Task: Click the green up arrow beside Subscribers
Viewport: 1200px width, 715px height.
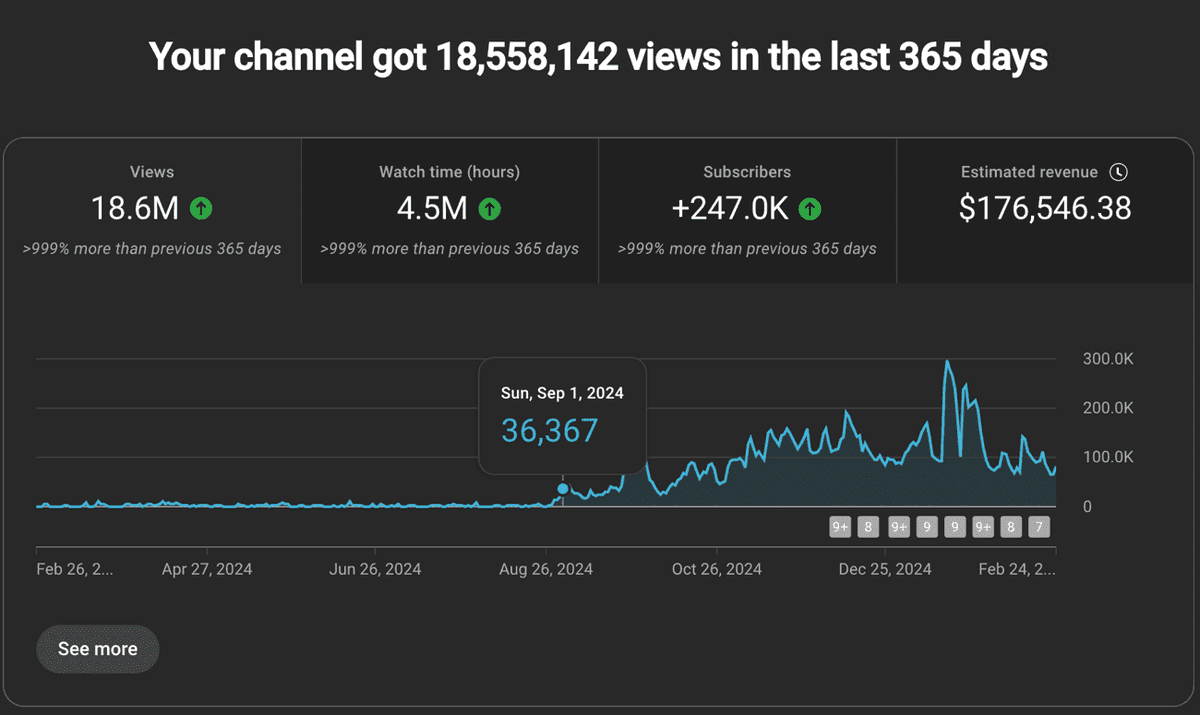Action: point(809,208)
